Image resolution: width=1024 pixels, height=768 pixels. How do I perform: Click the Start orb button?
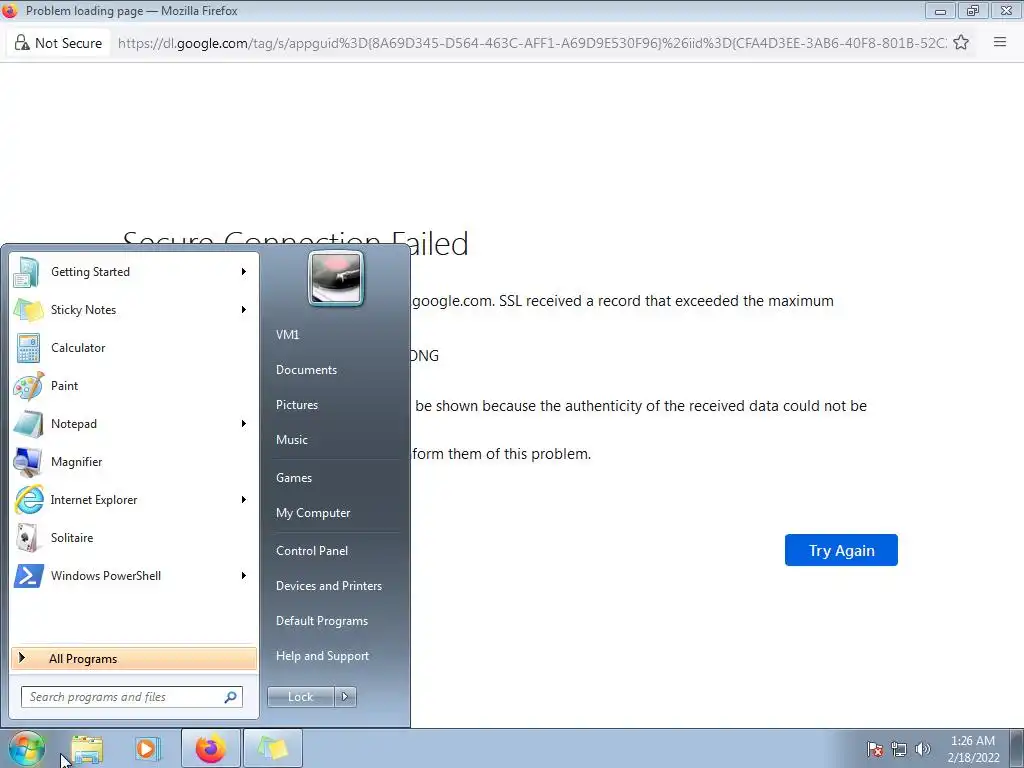[x=27, y=748]
